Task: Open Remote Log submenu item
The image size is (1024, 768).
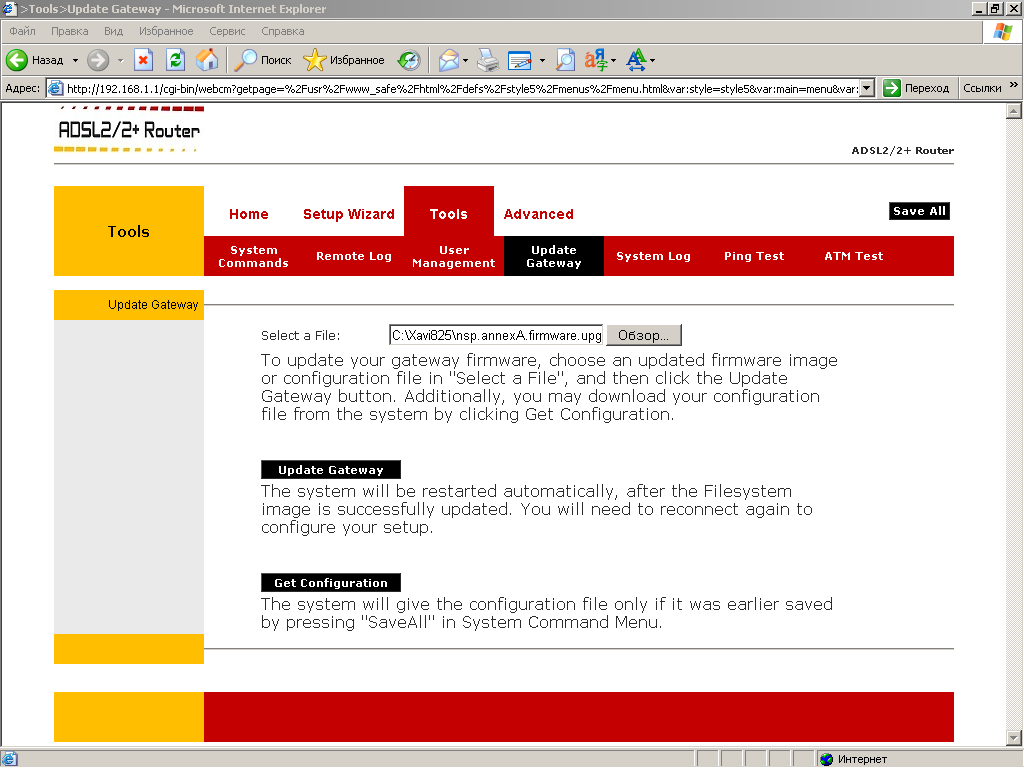Action: pos(354,256)
